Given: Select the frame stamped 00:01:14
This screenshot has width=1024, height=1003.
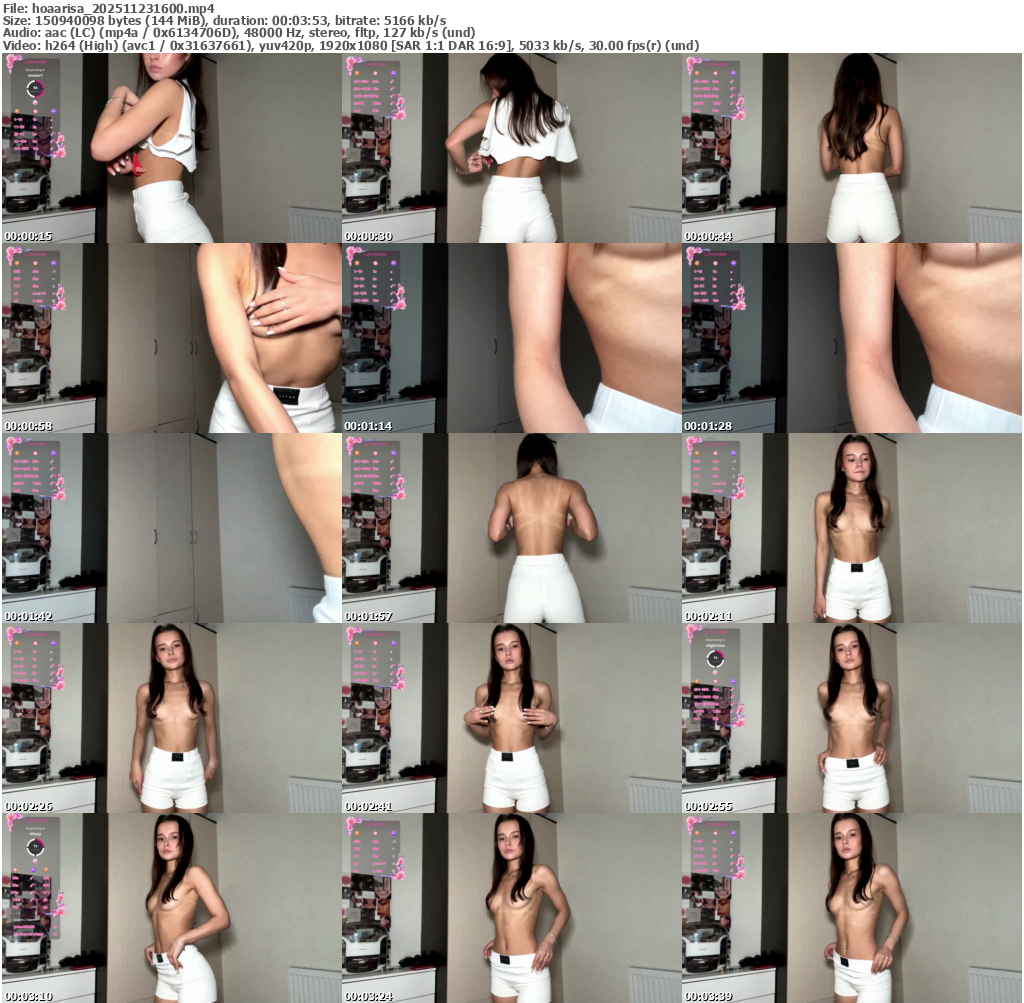Looking at the screenshot, I should click(512, 338).
